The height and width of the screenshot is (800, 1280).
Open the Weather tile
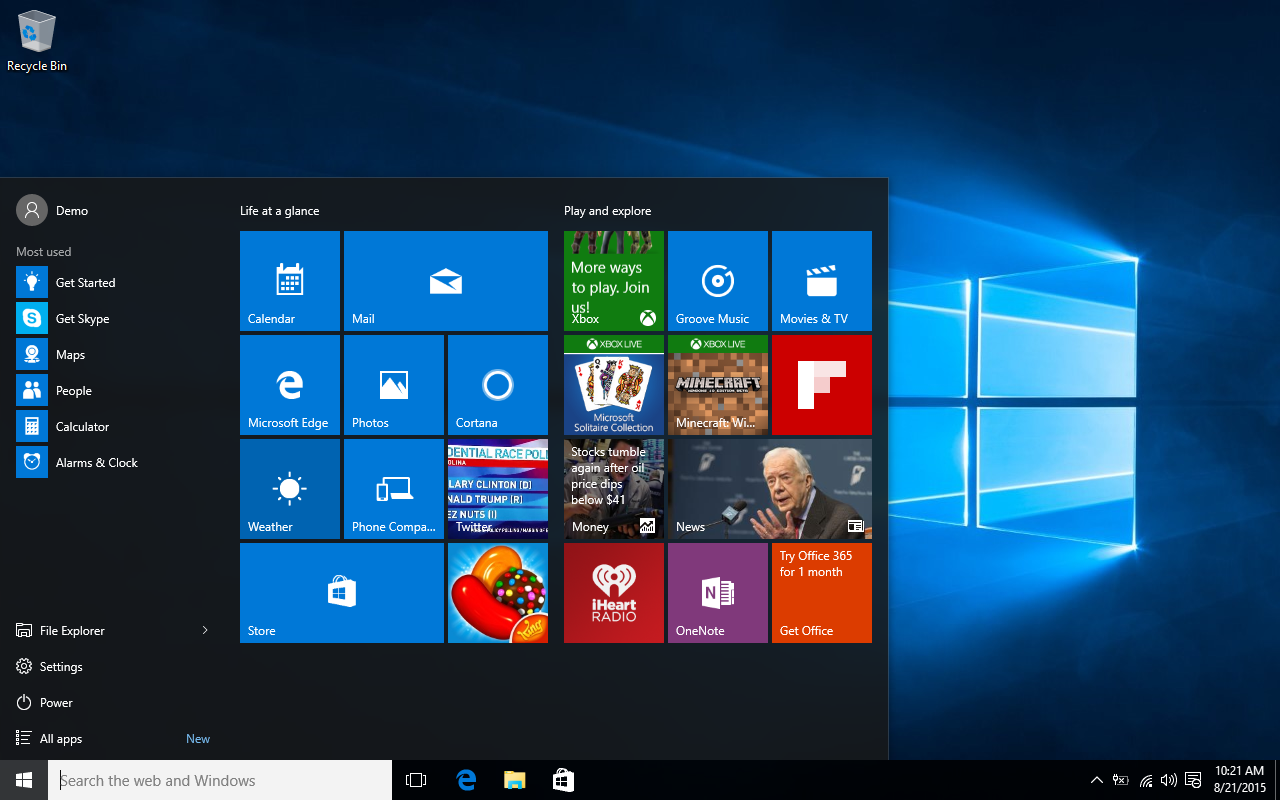point(290,489)
